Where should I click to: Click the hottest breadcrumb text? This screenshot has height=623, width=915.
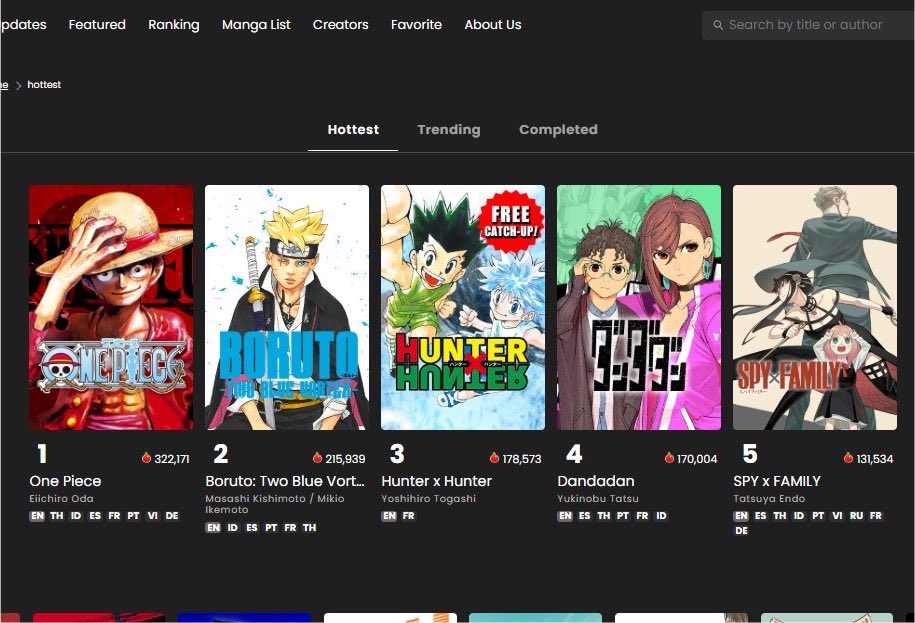point(44,85)
